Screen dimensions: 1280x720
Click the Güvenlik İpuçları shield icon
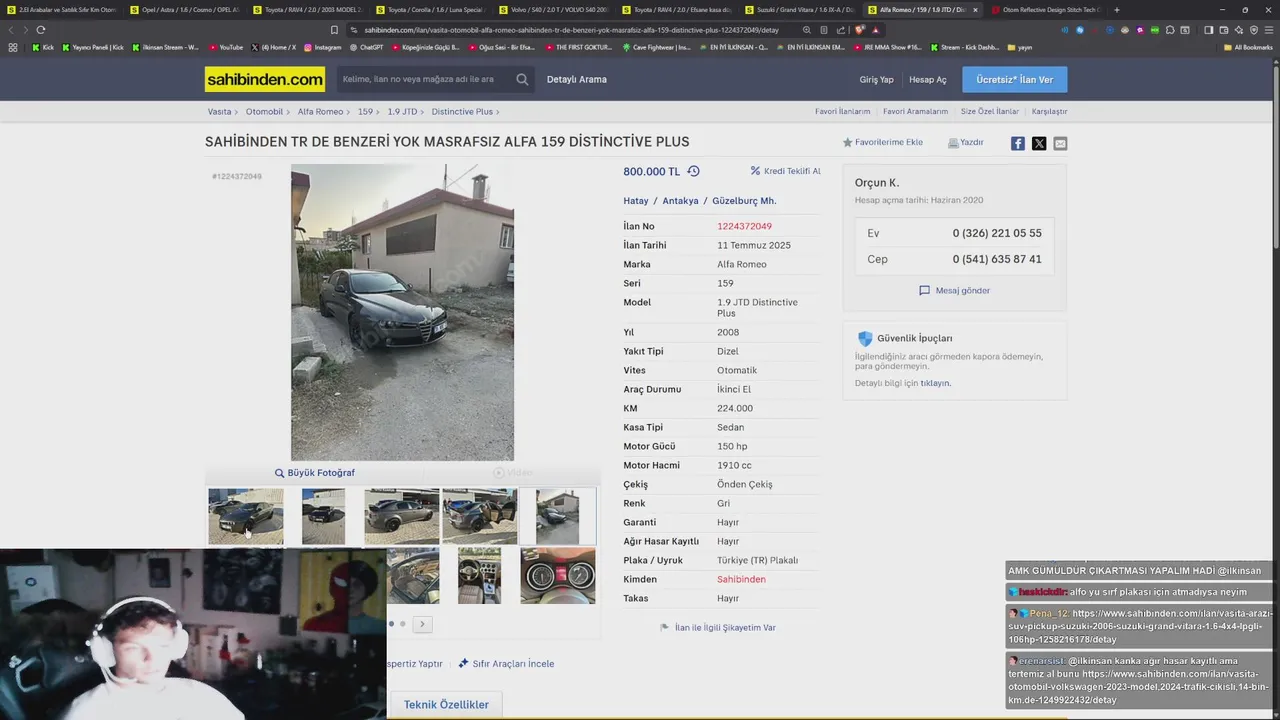tap(865, 338)
